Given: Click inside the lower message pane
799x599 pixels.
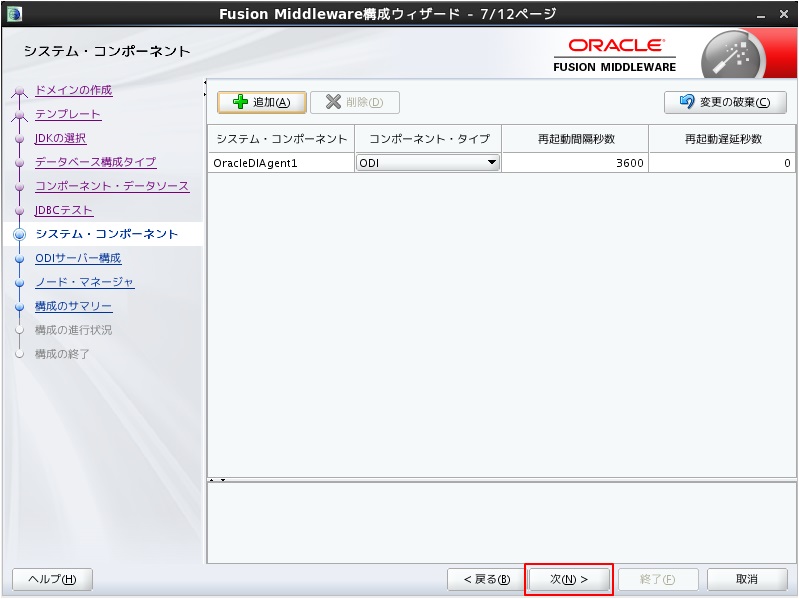Looking at the screenshot, I should coord(501,523).
